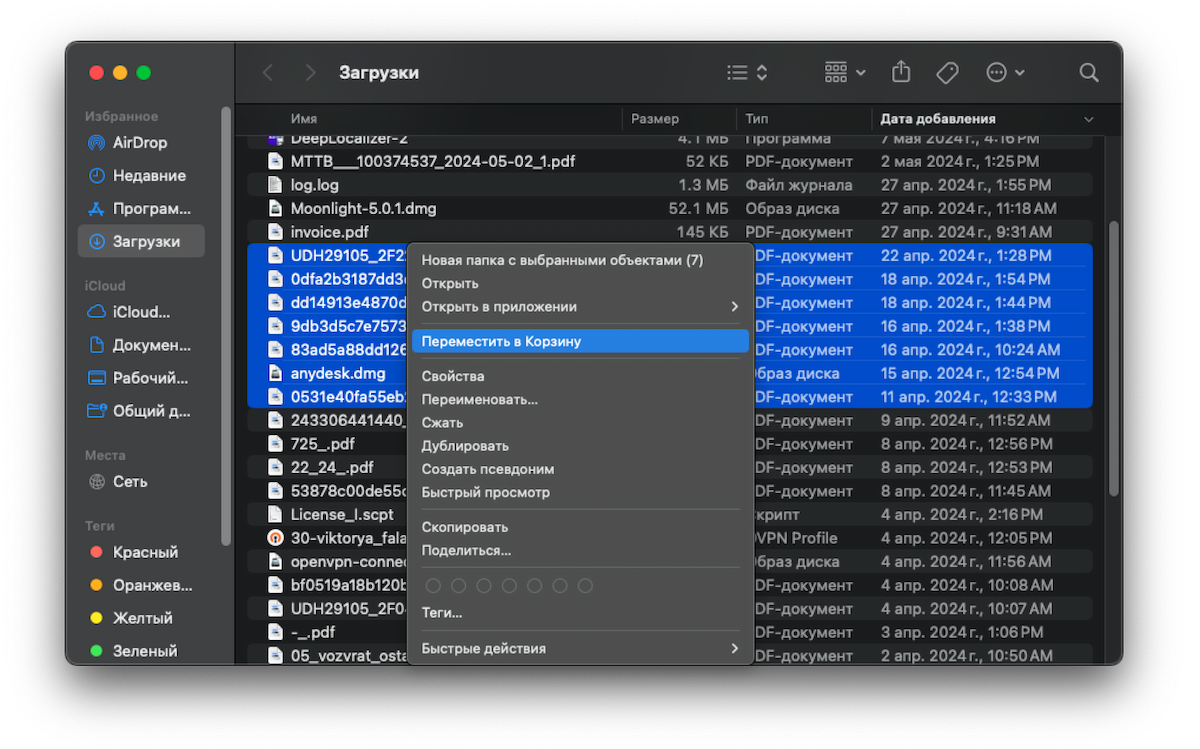Screen dimensions: 1200x749
Task: Select the Красный tag in sidebar
Action: point(141,552)
